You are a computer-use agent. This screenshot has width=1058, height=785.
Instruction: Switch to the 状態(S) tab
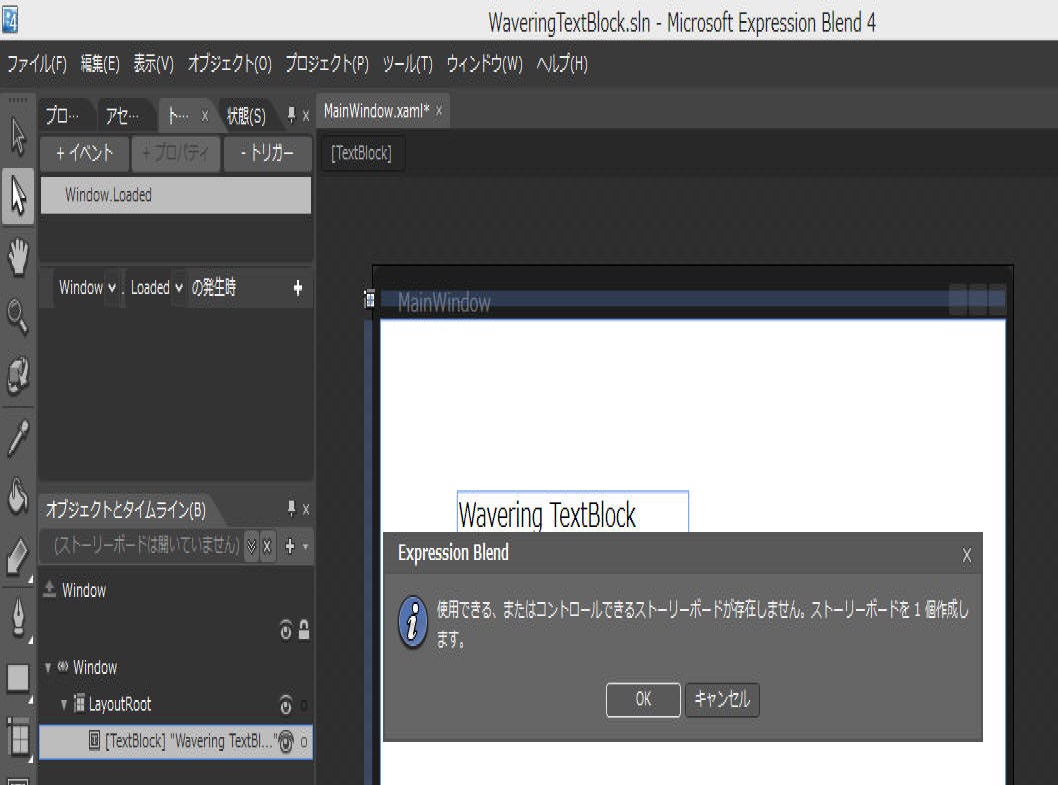pos(246,116)
